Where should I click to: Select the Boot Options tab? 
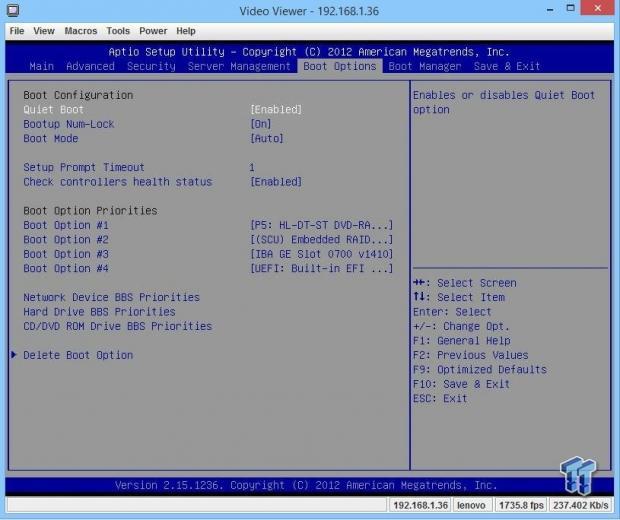click(x=340, y=66)
